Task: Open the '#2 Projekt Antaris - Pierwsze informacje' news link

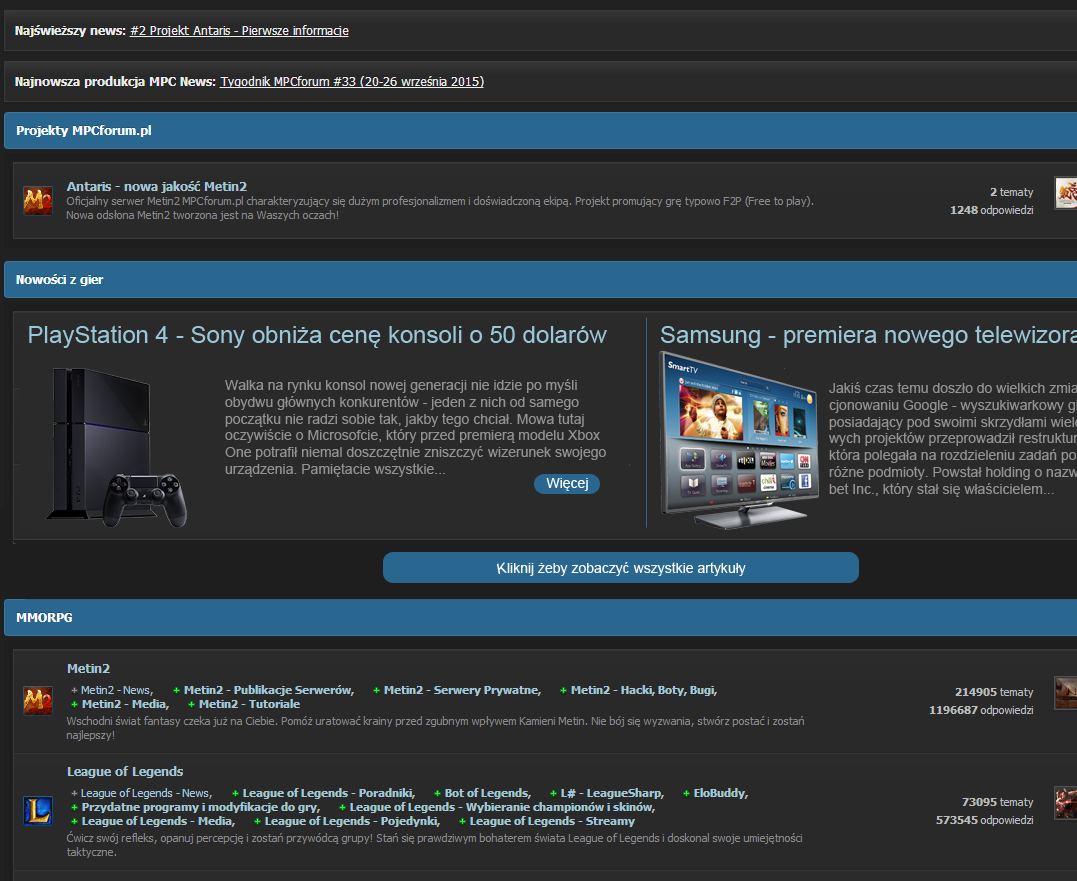Action: coord(239,31)
